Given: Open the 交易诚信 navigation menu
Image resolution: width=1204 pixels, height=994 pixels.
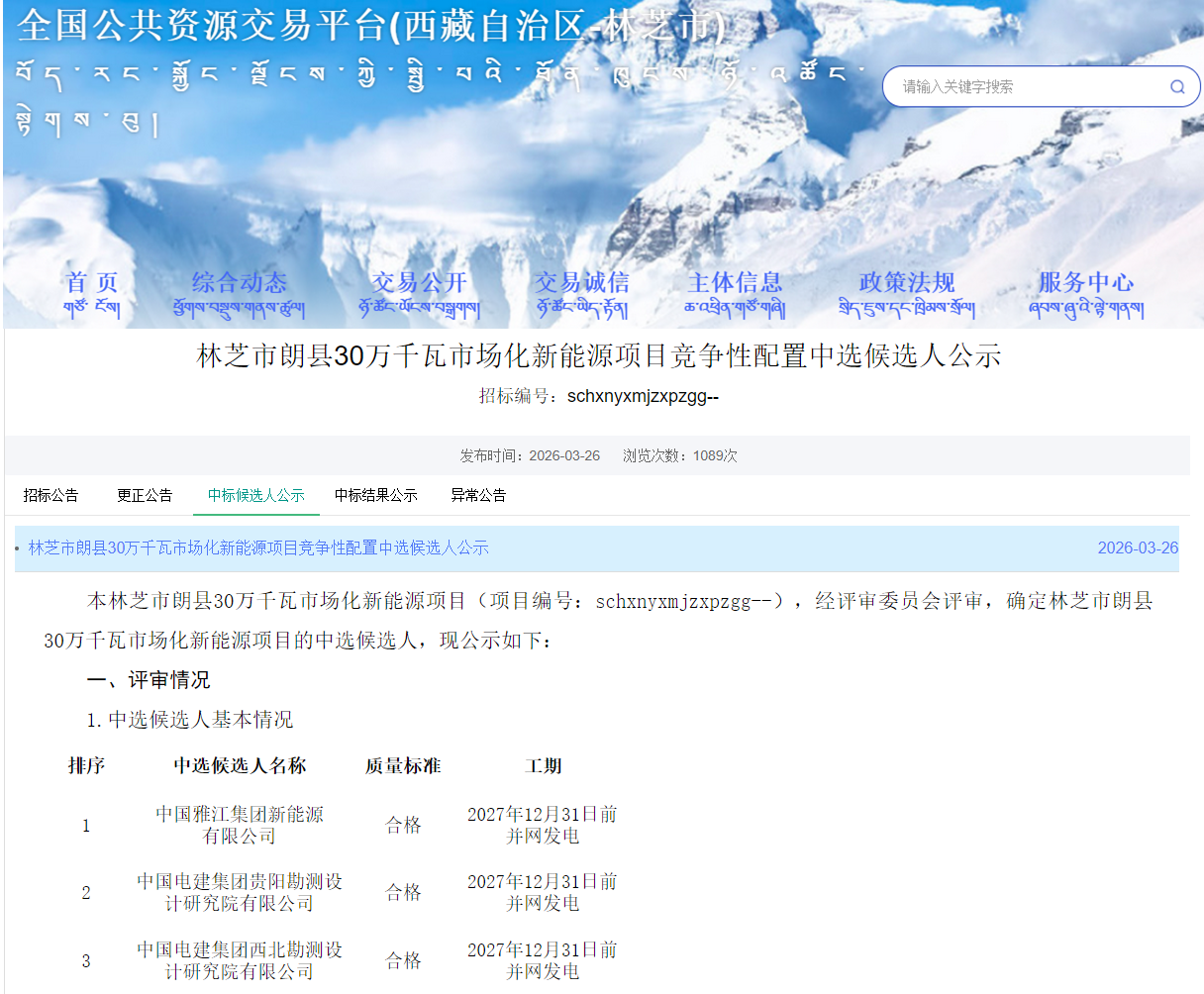Looking at the screenshot, I should (581, 295).
